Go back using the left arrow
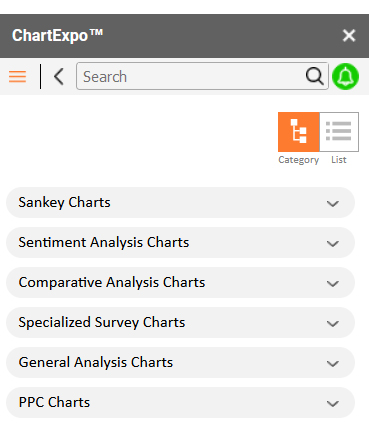The height and width of the screenshot is (436, 369). click(x=59, y=76)
